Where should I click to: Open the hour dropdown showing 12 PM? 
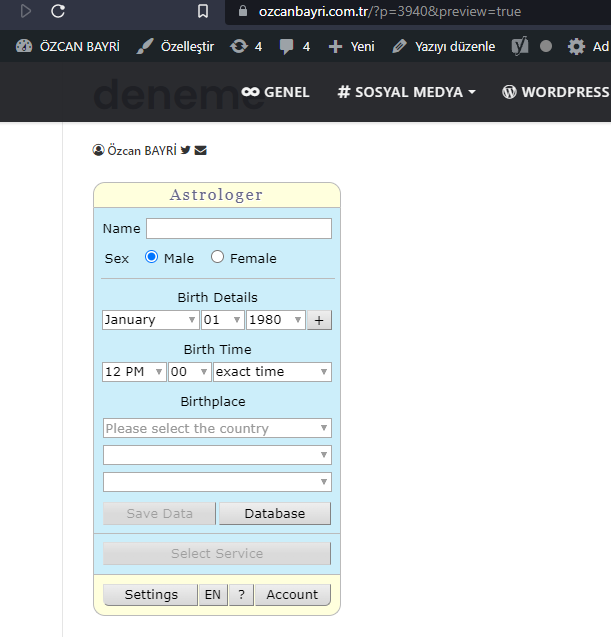point(134,372)
